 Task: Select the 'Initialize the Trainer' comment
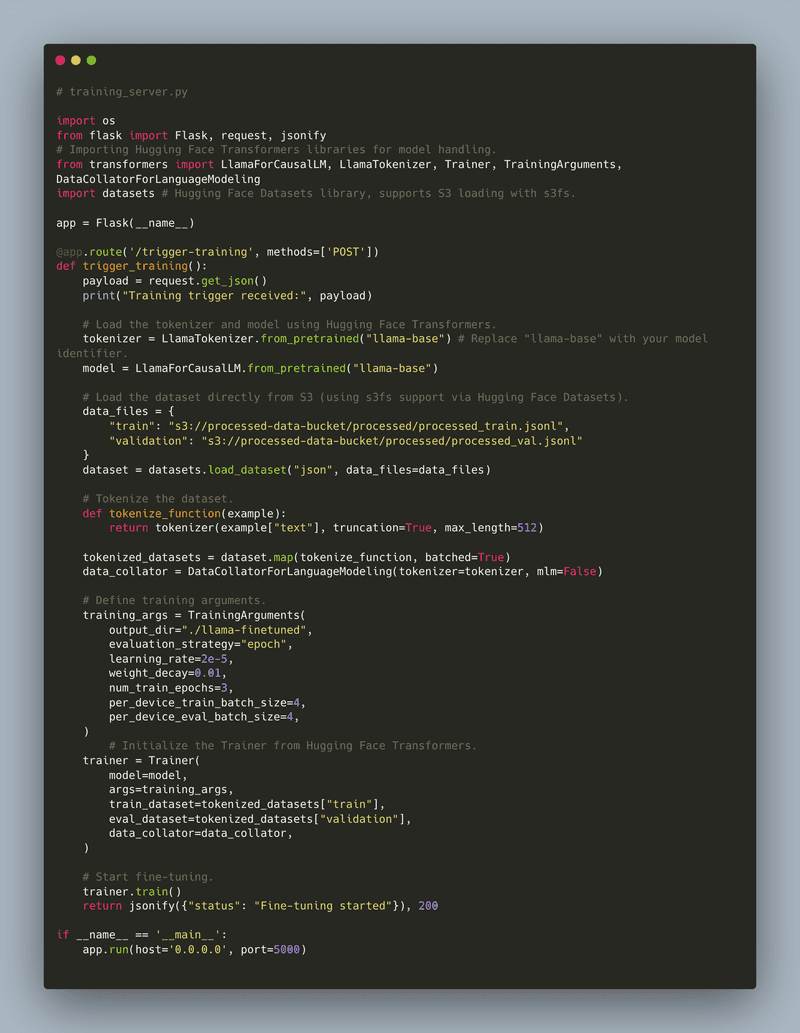point(293,746)
